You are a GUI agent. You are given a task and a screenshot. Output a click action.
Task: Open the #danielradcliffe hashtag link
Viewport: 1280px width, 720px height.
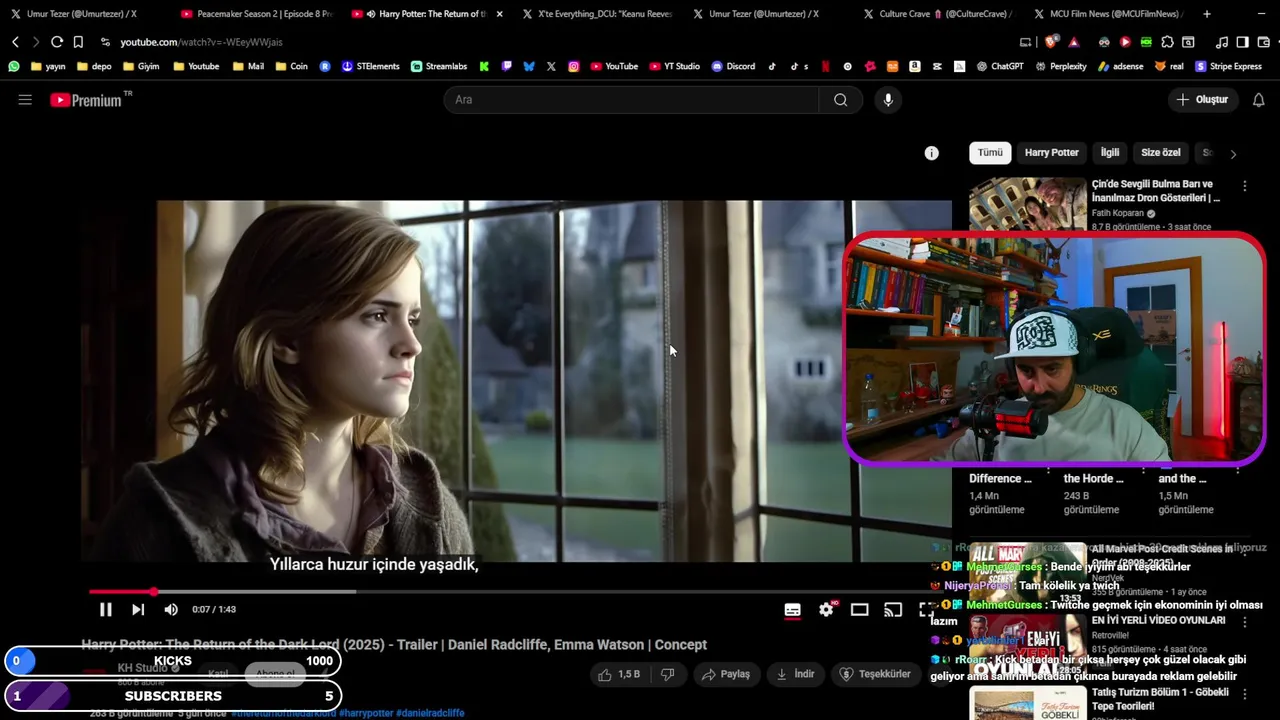coord(430,713)
